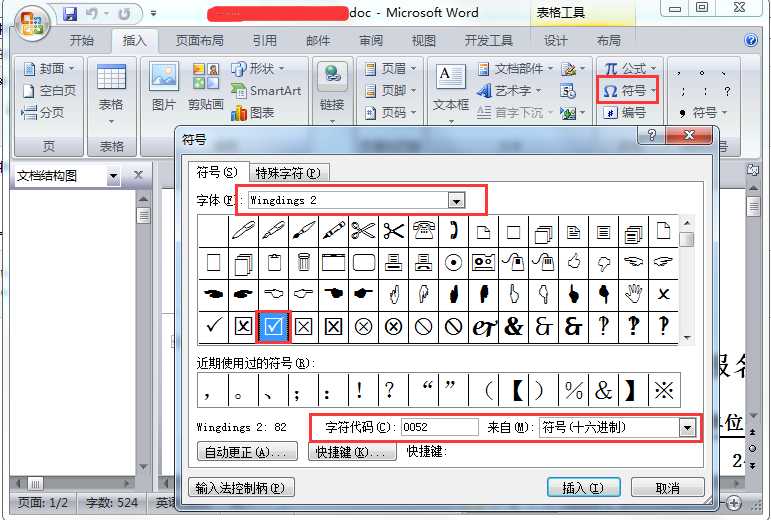This screenshot has width=771, height=520.
Task: Open 剪贴画 clip art icon
Action: (206, 76)
